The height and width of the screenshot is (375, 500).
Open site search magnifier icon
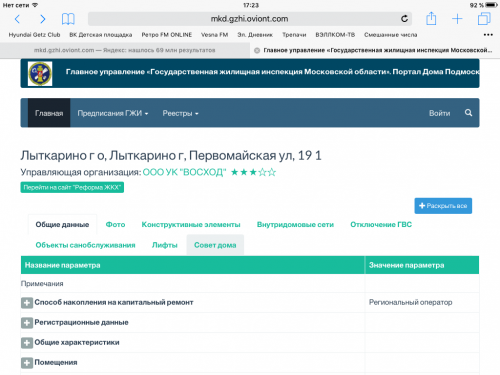pyautogui.click(x=468, y=113)
